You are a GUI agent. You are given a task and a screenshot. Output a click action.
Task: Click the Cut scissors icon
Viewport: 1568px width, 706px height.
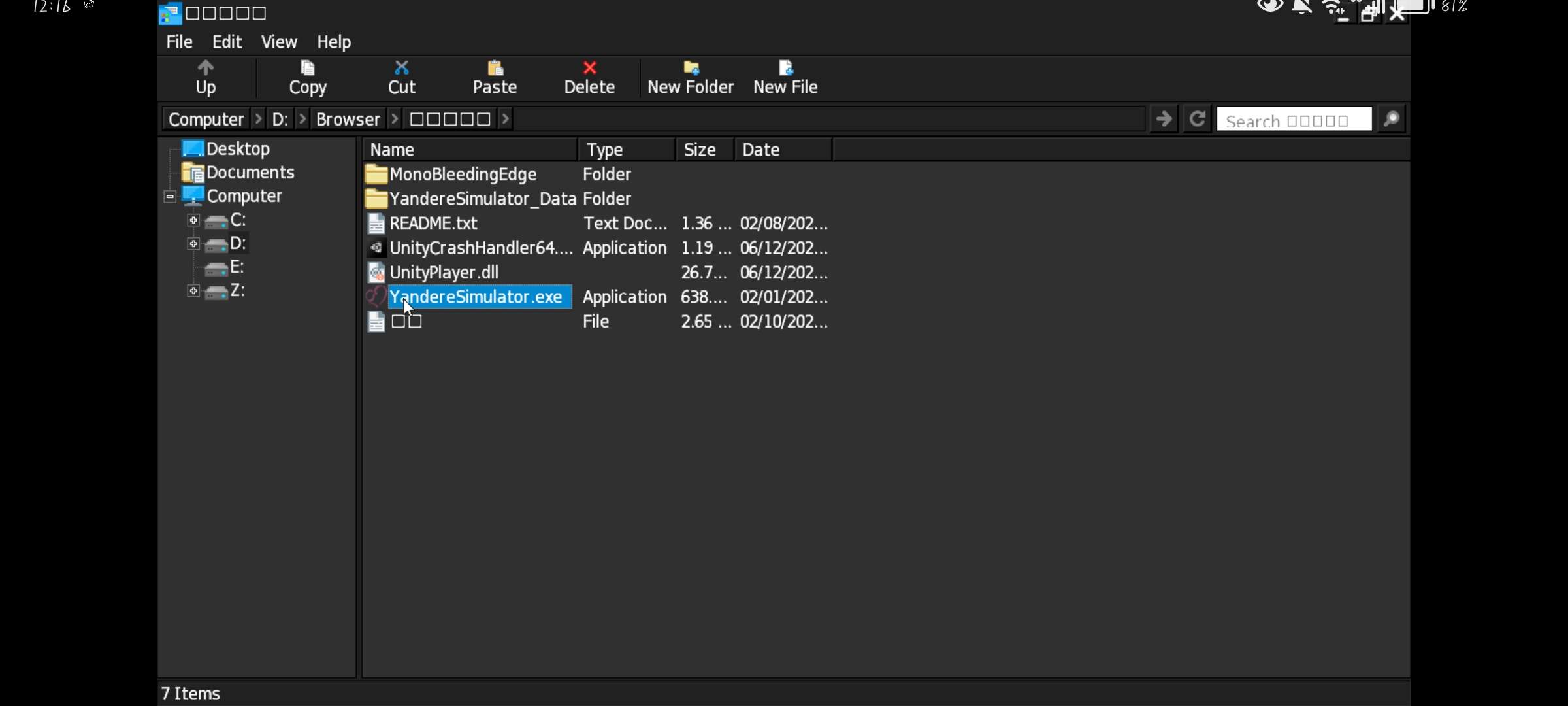point(401,68)
